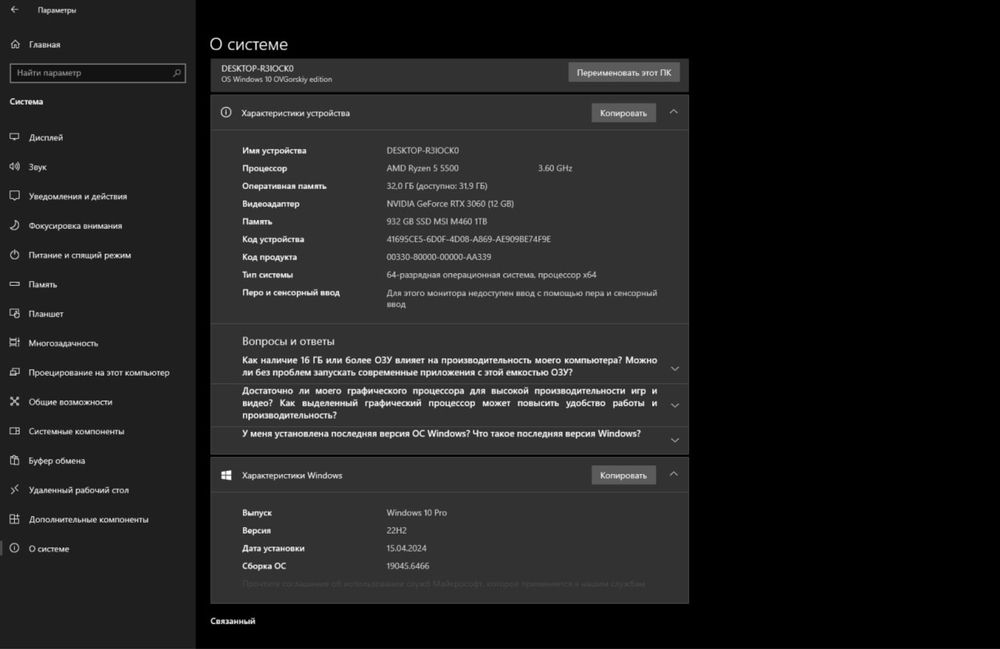
Task: Click the Системные компоненты icon
Action: coord(15,431)
